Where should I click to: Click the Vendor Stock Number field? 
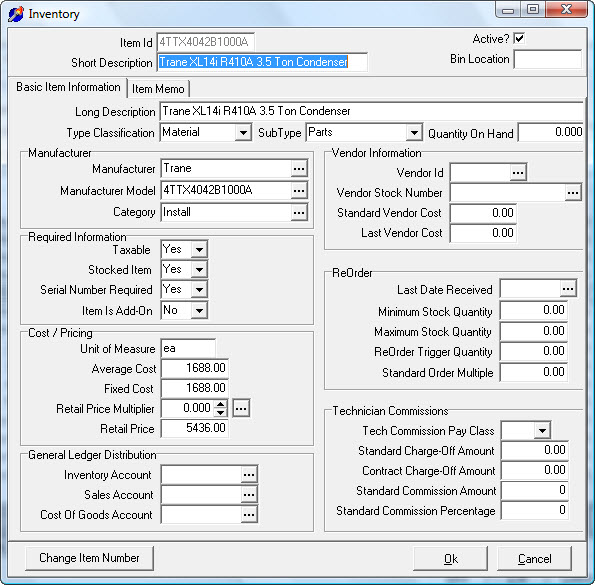tap(508, 193)
